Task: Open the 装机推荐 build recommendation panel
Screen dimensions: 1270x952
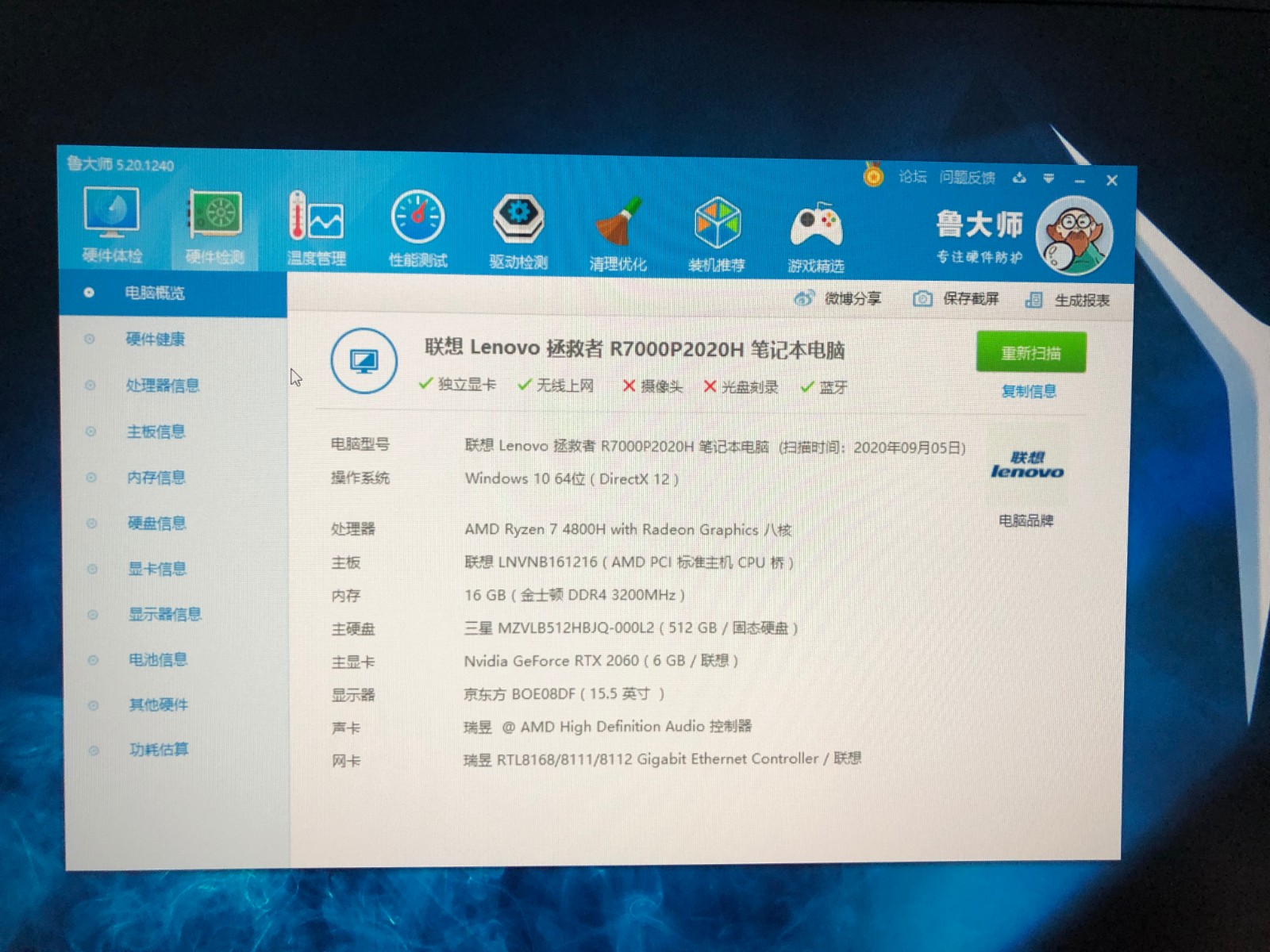Action: 717,226
